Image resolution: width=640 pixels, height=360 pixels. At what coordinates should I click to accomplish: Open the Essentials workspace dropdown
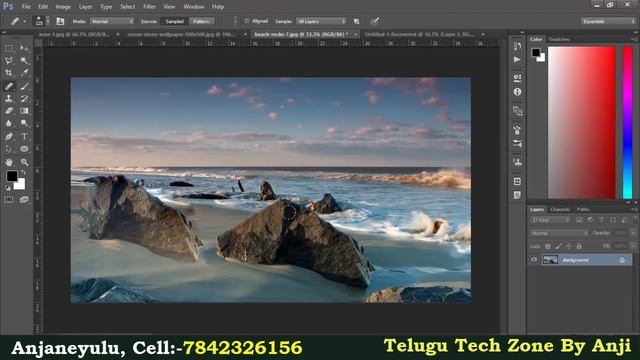(x=608, y=21)
